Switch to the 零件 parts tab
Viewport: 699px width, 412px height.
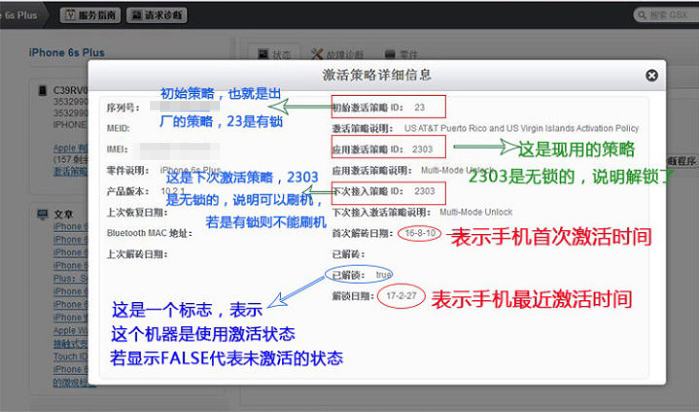pos(401,54)
